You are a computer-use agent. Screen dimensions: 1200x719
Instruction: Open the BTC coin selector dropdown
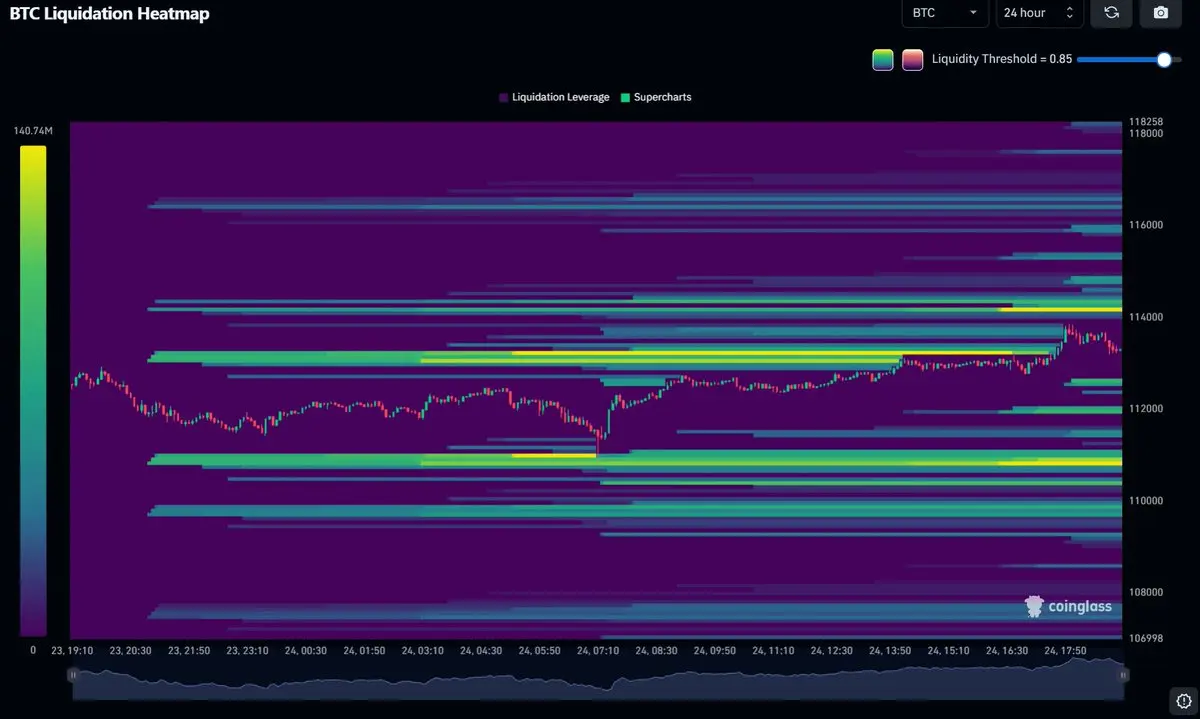coord(945,13)
